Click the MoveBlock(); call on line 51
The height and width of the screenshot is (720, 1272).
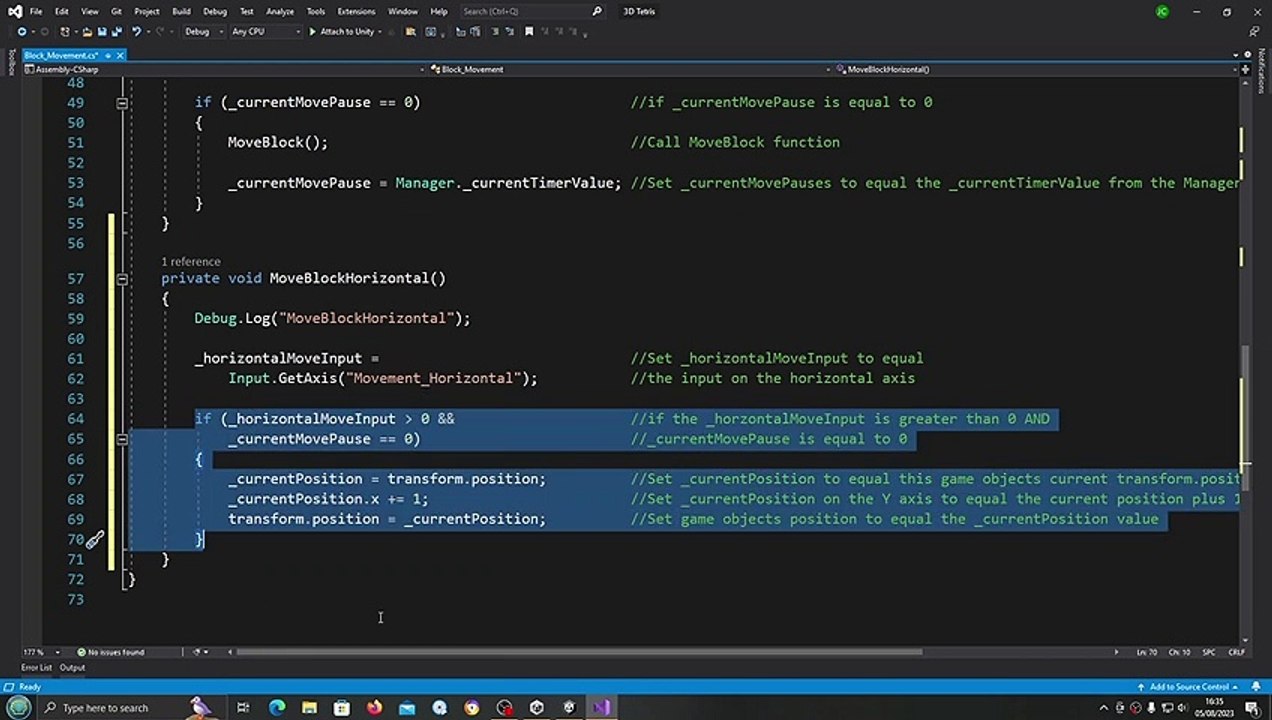[277, 142]
